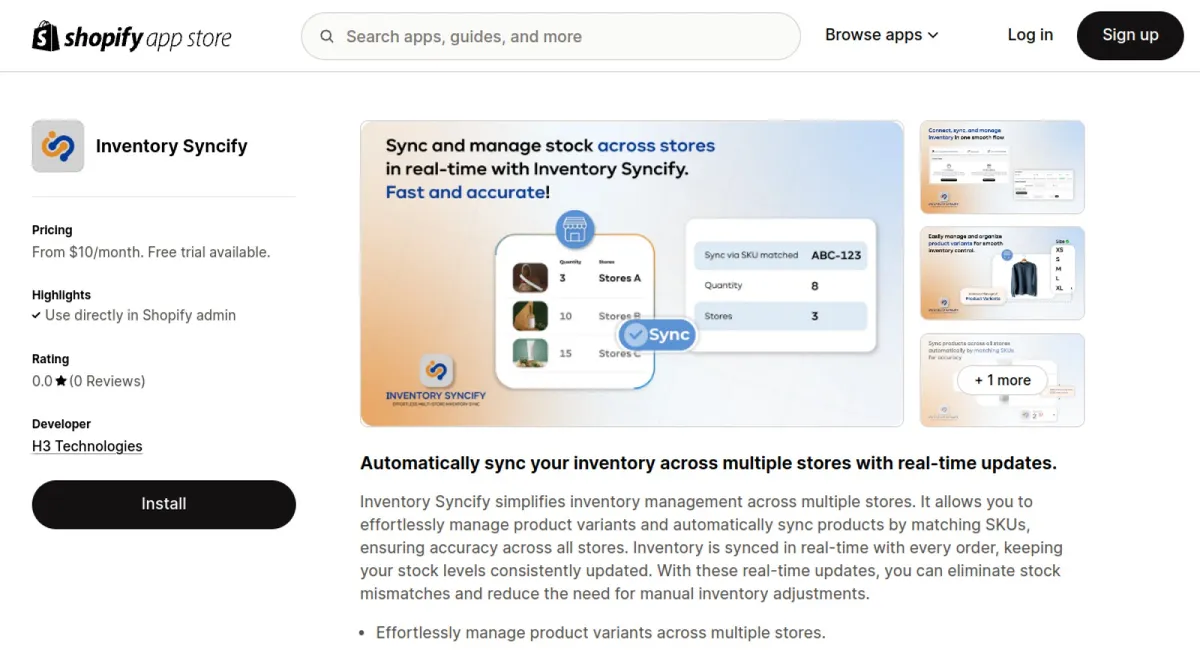Click the blue Sync badge in the banner
1200x650 pixels.
tap(656, 335)
